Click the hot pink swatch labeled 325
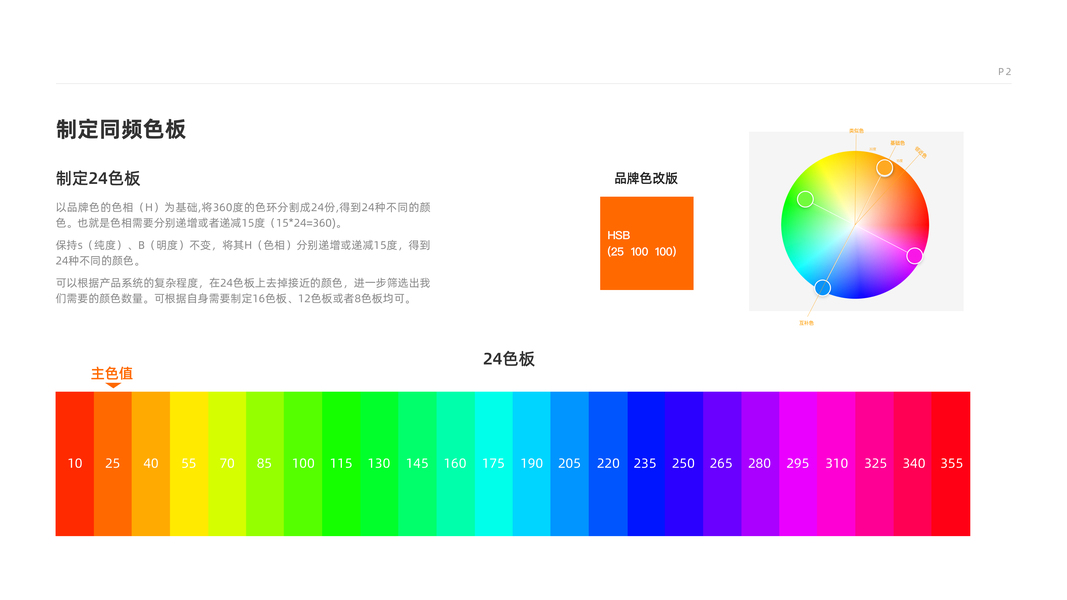The image size is (1067, 600). click(x=875, y=463)
